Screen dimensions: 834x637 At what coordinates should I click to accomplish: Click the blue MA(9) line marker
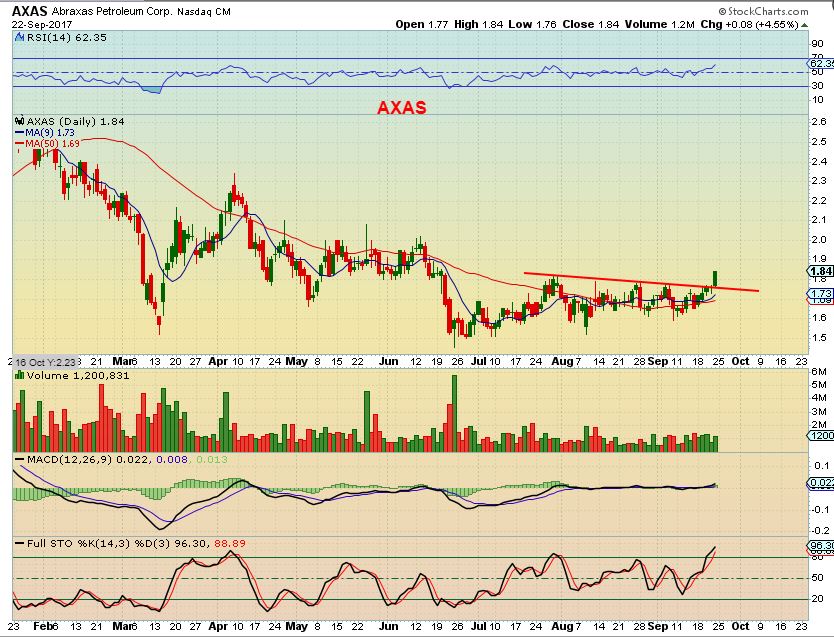click(x=20, y=132)
